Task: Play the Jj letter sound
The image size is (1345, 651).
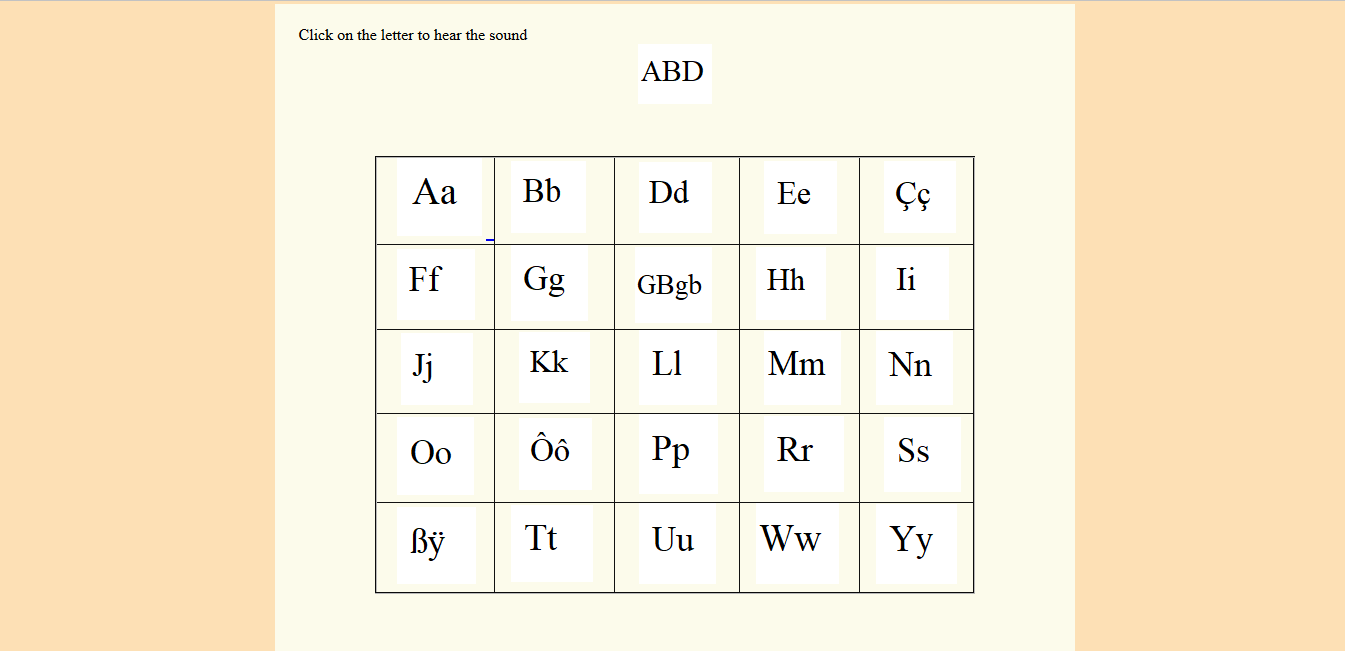Action: 437,369
